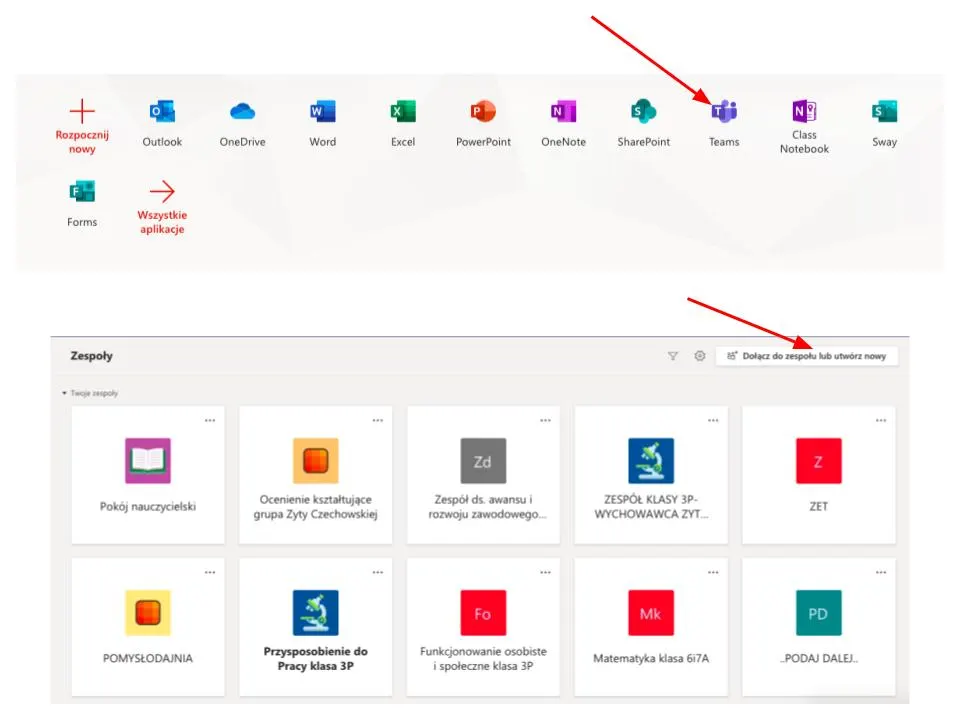Open the POMYSŁODAJNIA team tile
The width and height of the screenshot is (960, 720).
(x=148, y=625)
